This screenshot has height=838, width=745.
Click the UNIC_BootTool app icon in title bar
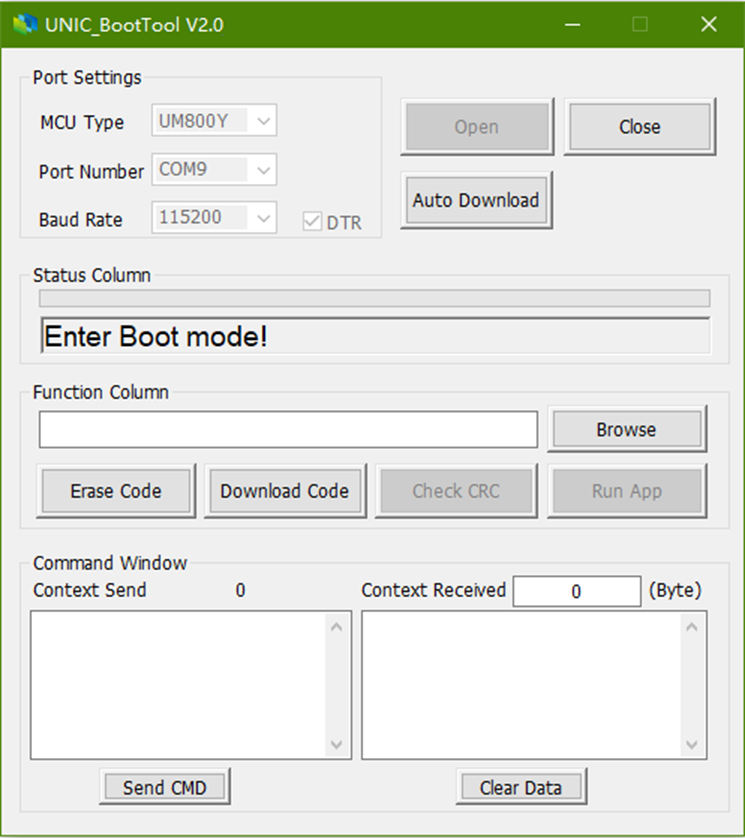click(23, 25)
